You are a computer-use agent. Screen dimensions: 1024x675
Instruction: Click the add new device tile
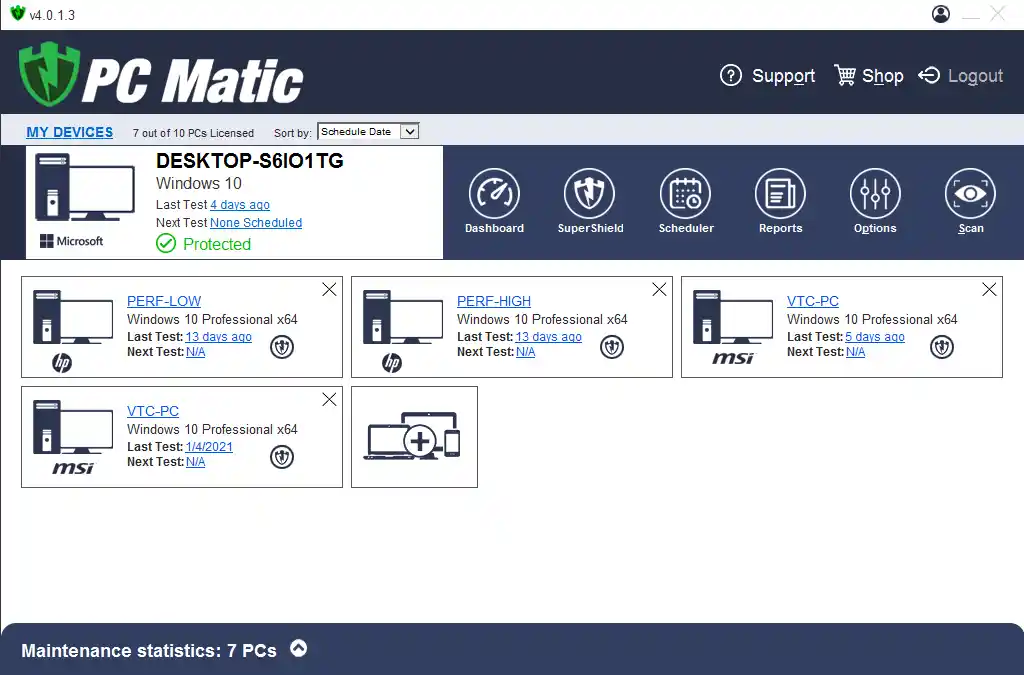point(414,437)
